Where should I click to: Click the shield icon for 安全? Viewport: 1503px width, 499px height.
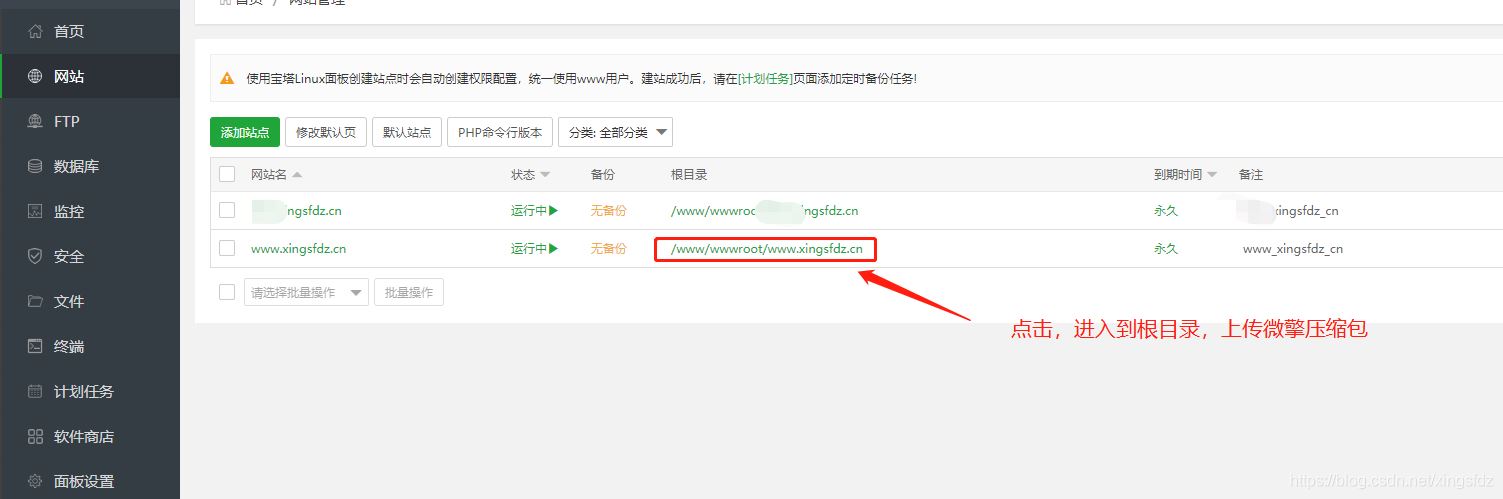point(35,257)
